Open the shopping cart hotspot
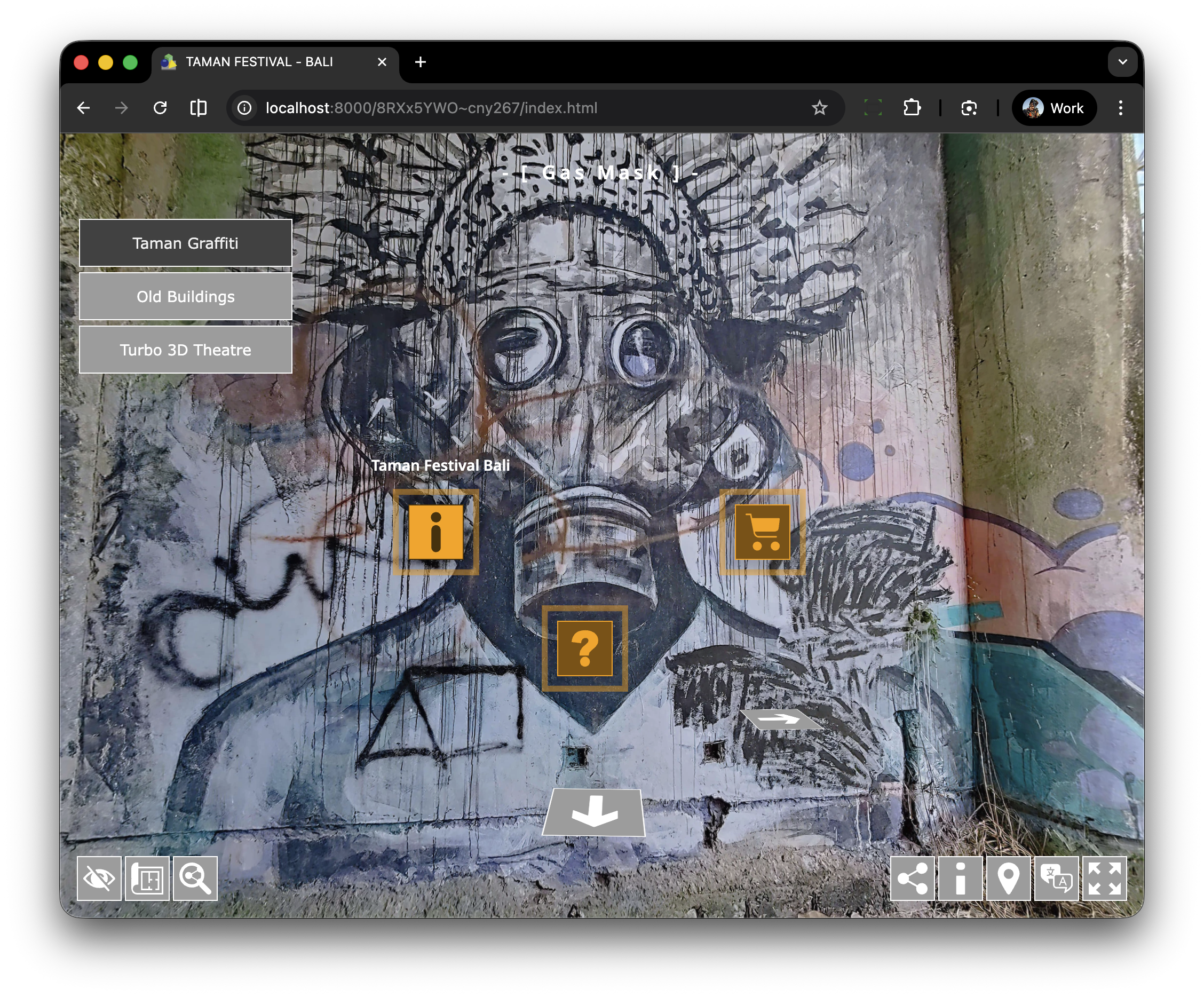Viewport: 1204px width, 997px height. [762, 532]
